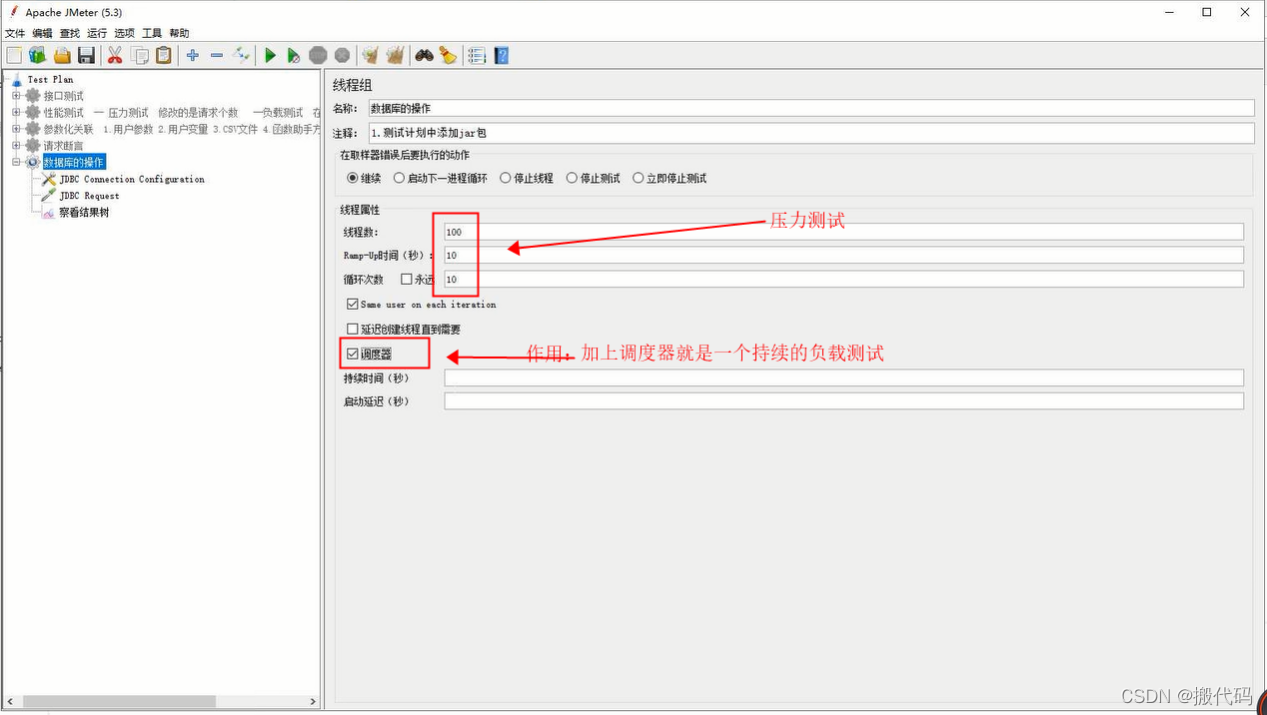1267x715 pixels.
Task: Click the 线程数 field showing 100
Action: click(844, 231)
